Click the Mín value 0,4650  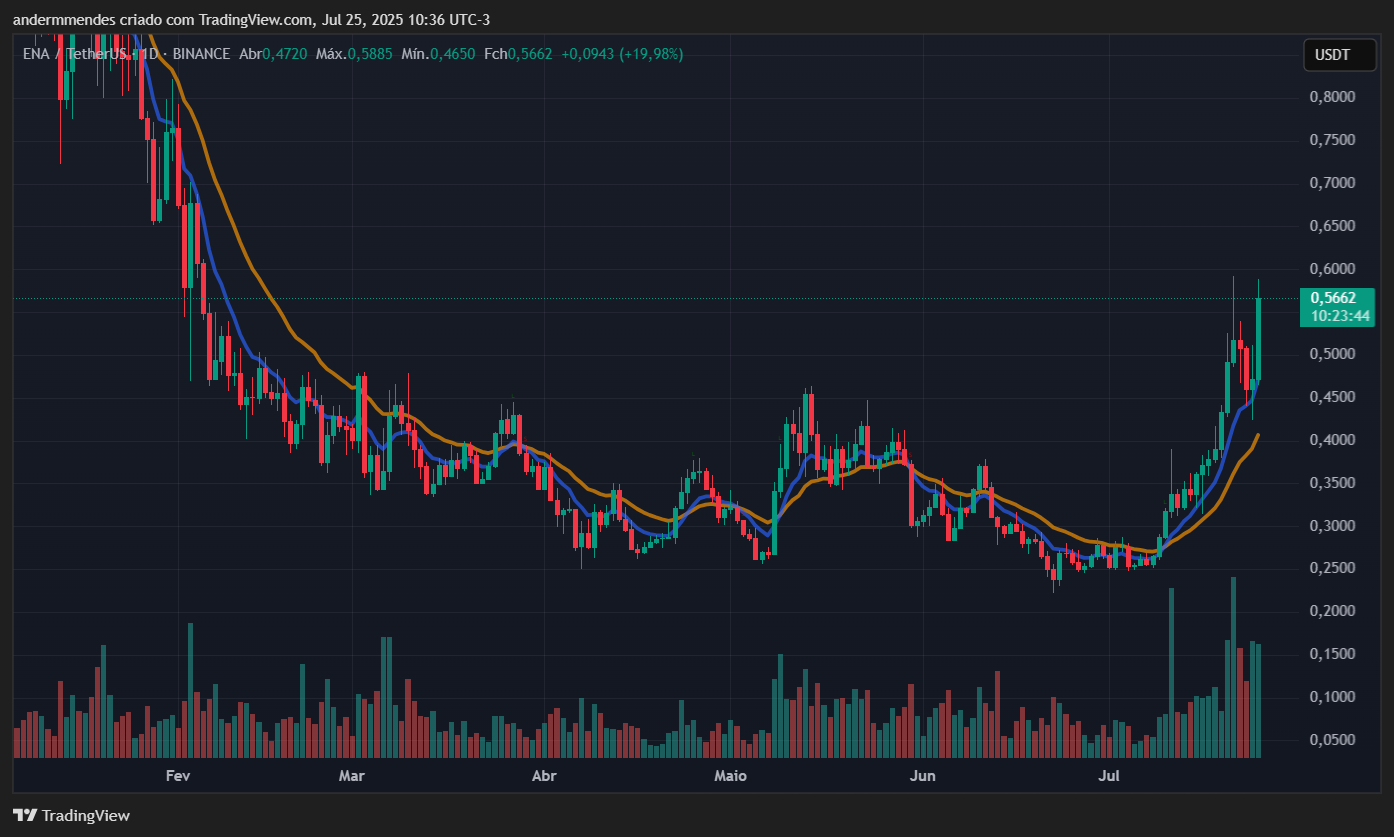[x=453, y=54]
